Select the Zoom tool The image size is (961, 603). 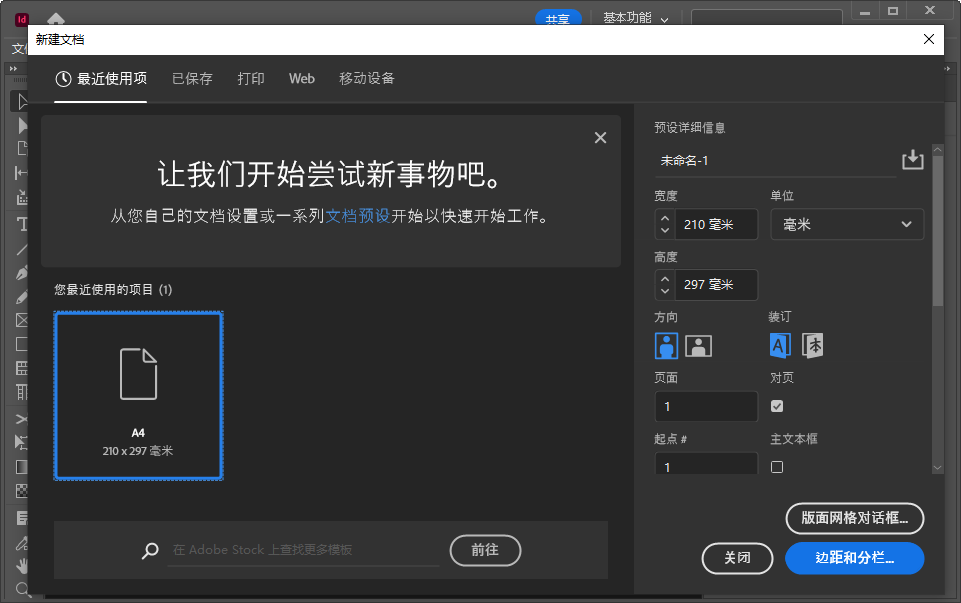pyautogui.click(x=21, y=590)
